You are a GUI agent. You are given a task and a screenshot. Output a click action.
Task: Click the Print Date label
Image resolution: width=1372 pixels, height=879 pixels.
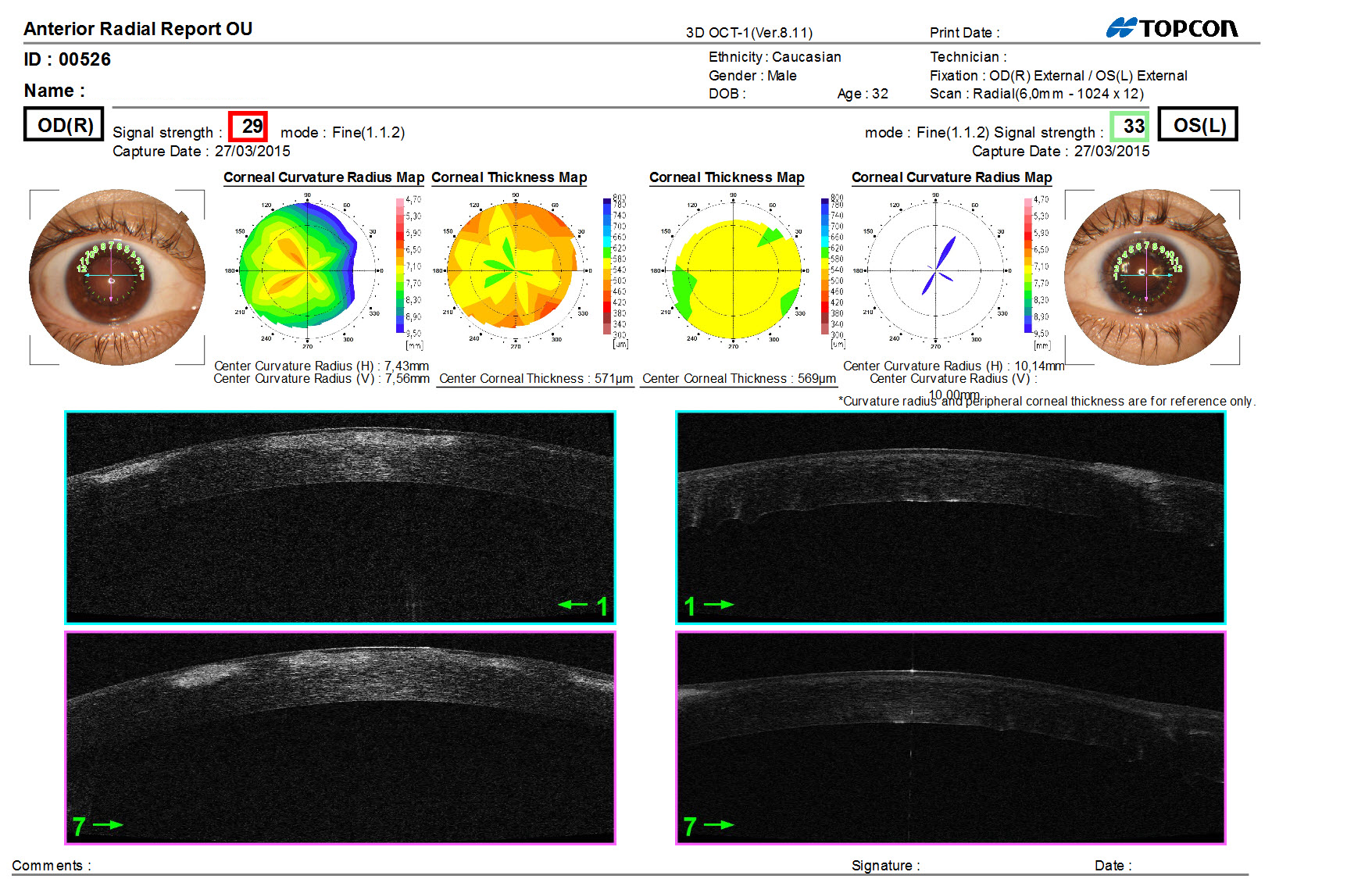(965, 33)
